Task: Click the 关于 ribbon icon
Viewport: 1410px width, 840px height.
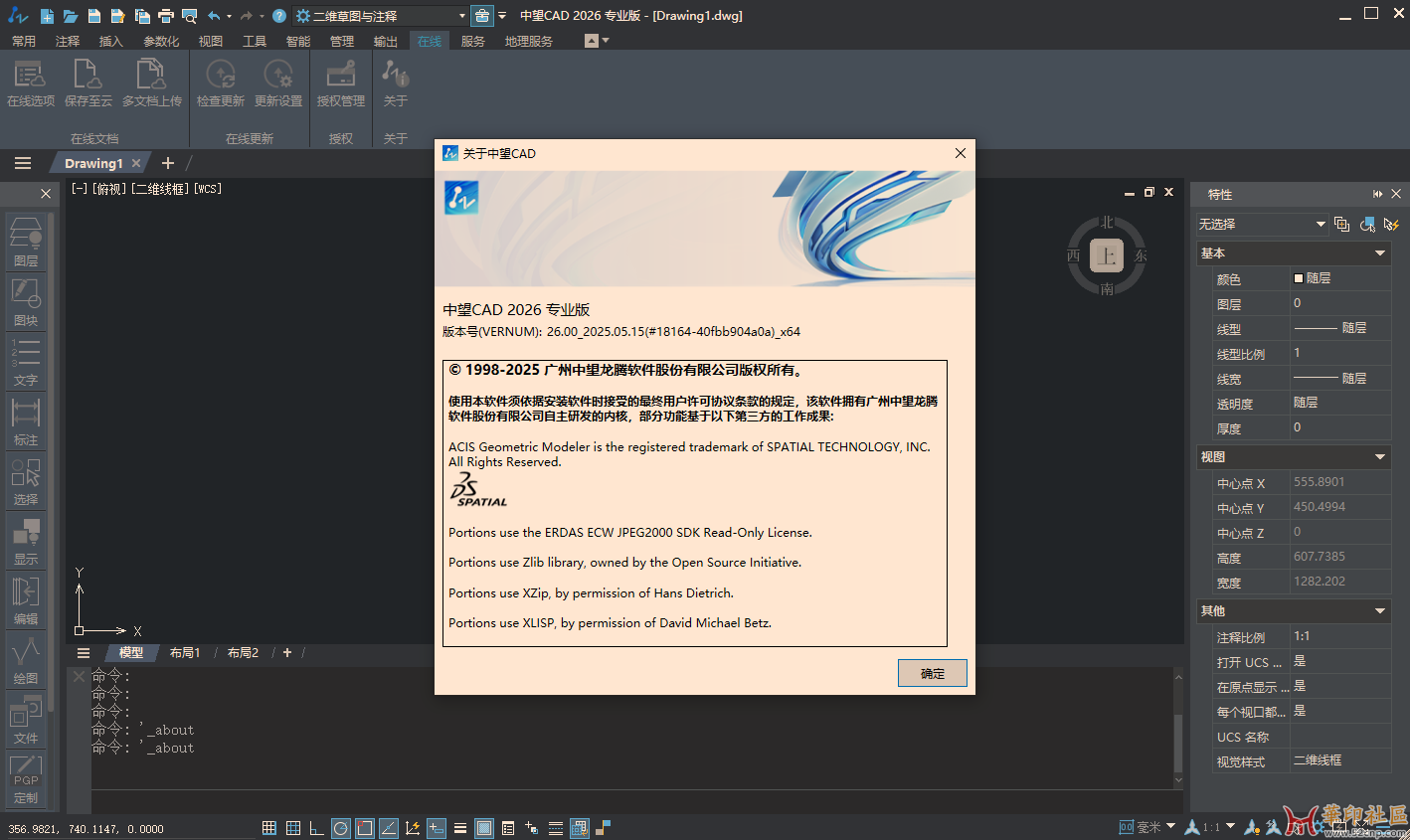Action: pyautogui.click(x=396, y=83)
